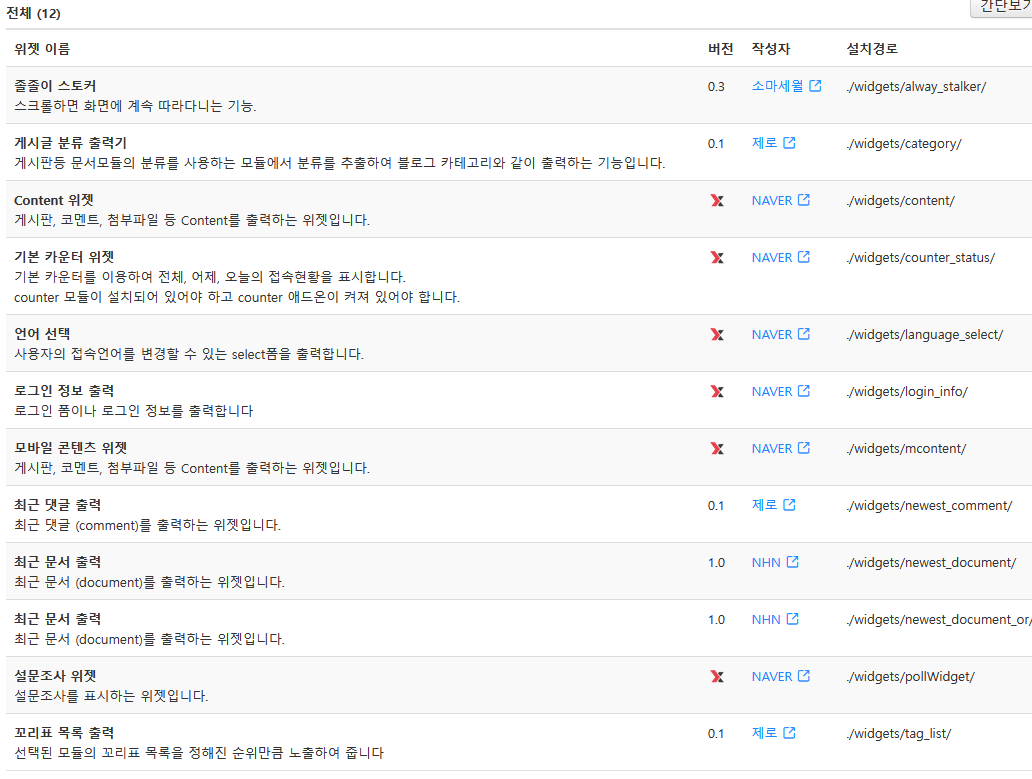Screen dimensions: 1032x779
Task: Open external link icon in 게시글 분류 출력기 row
Action: tap(789, 143)
